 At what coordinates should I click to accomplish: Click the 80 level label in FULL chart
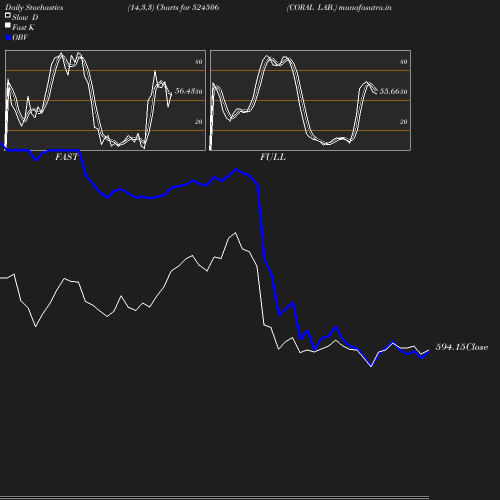pos(404,62)
